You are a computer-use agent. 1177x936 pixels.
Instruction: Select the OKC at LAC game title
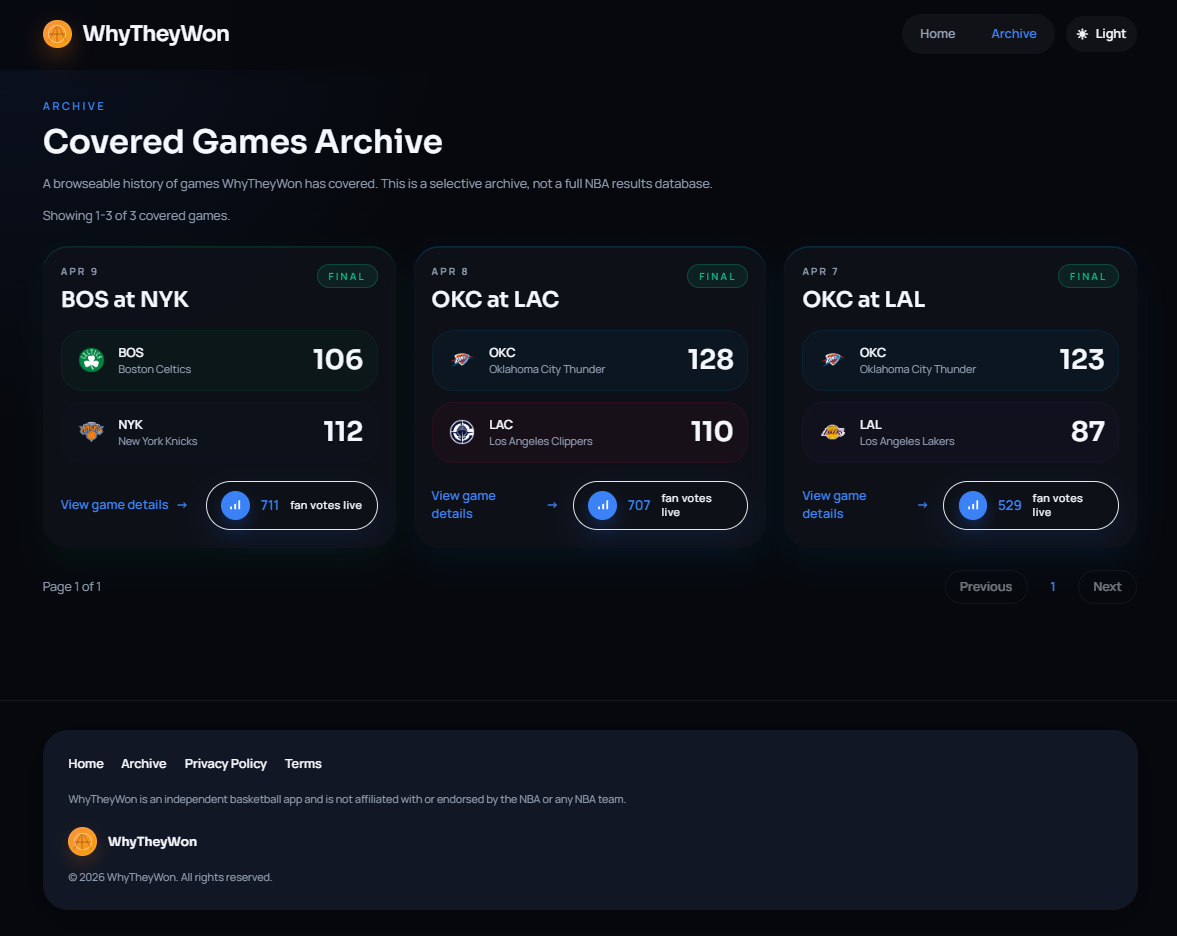click(495, 299)
